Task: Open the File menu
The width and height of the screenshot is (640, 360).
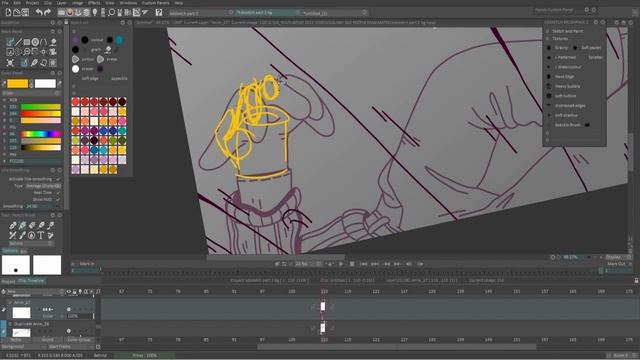Action: tap(5, 3)
